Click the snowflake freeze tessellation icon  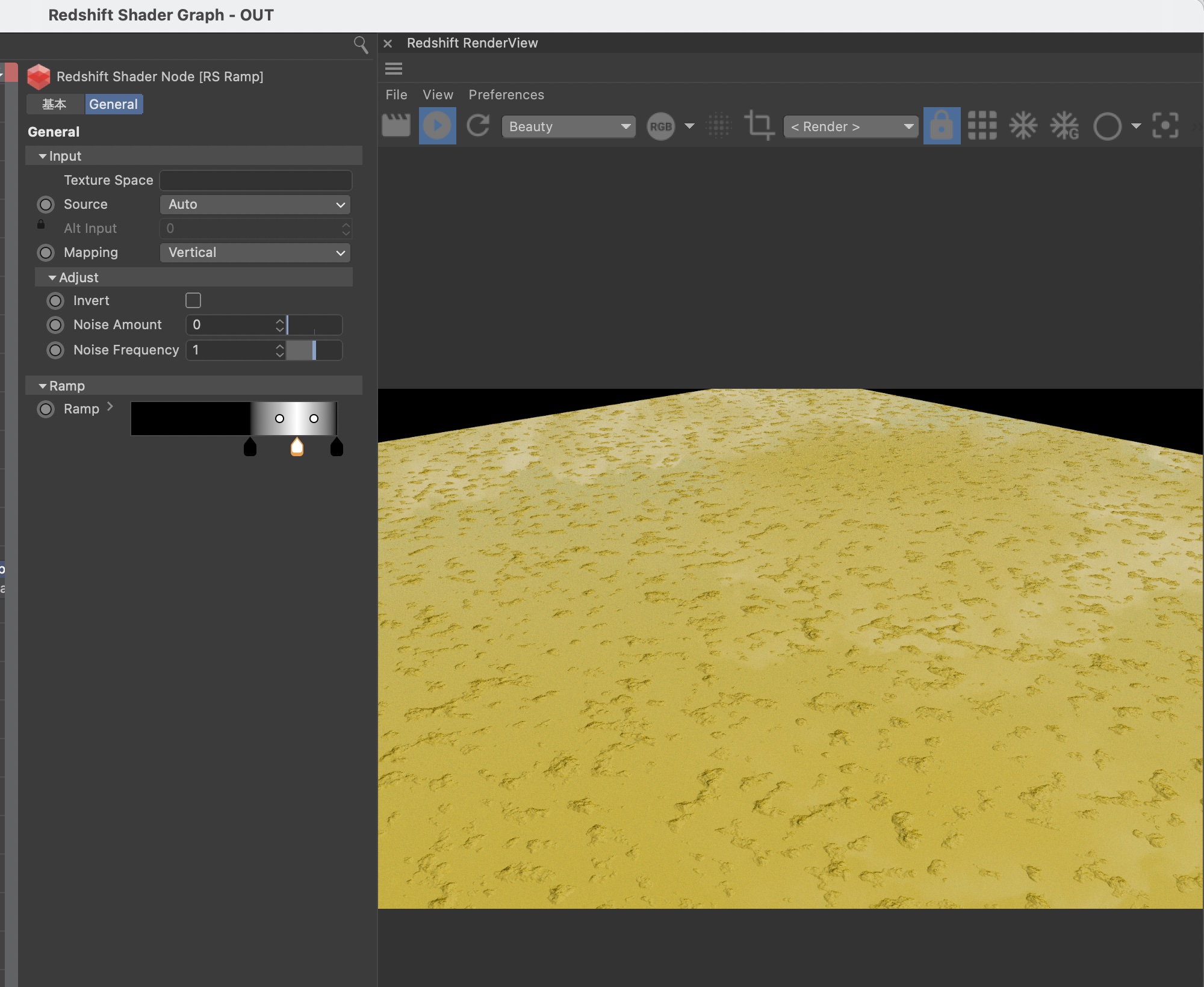(x=1023, y=126)
